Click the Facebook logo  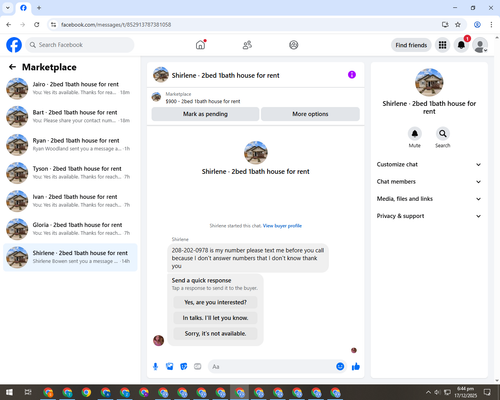click(x=14, y=45)
